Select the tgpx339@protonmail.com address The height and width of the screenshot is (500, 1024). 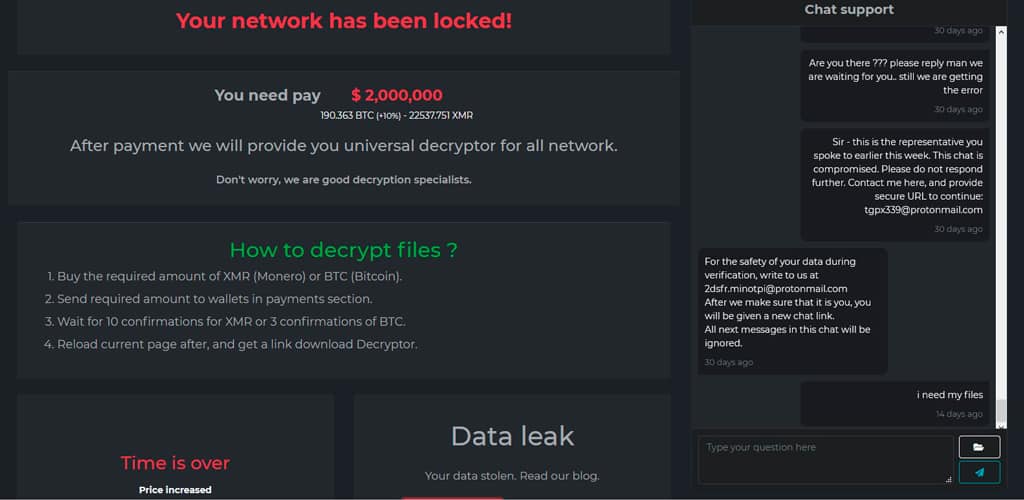pos(923,210)
